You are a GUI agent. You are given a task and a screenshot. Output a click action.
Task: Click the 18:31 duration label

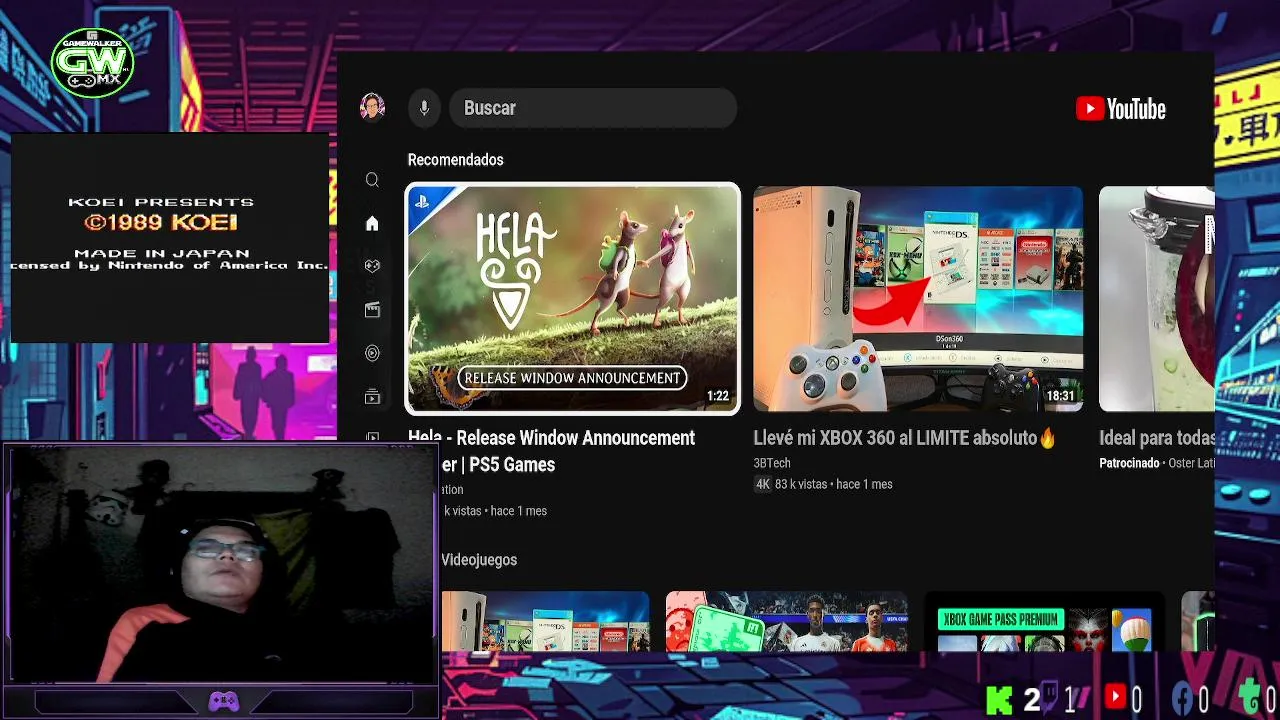[1060, 396]
